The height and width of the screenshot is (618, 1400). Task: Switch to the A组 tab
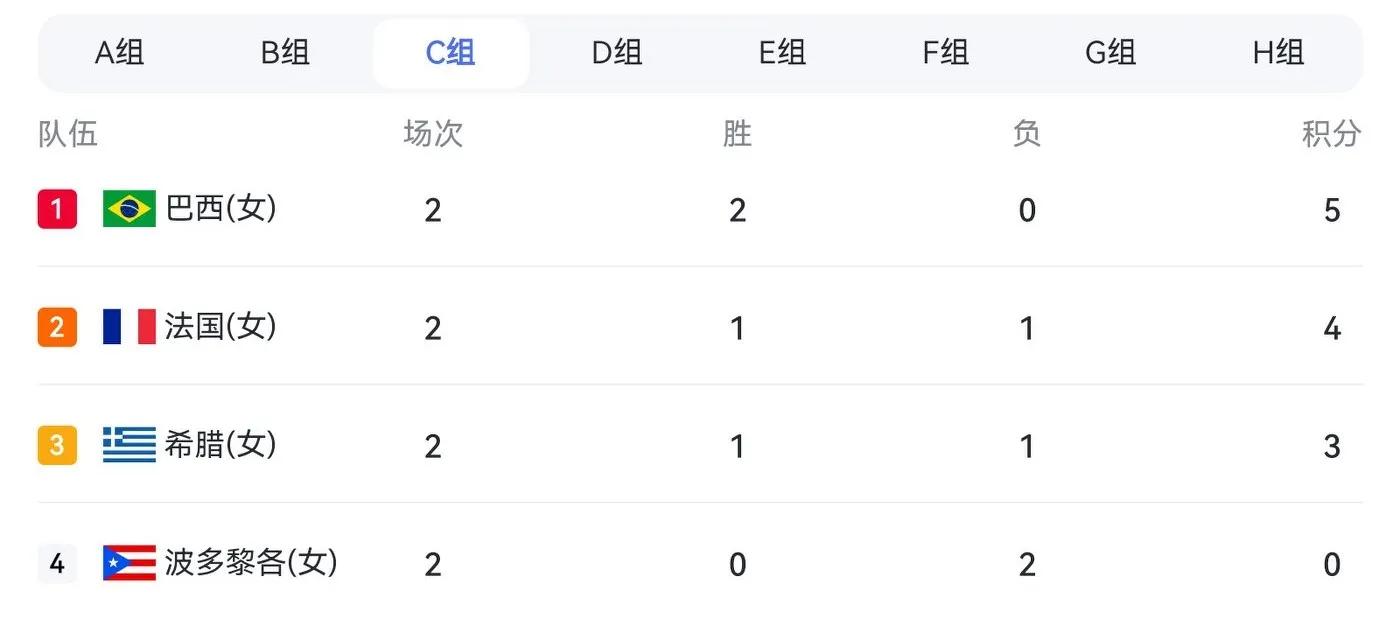coord(120,53)
